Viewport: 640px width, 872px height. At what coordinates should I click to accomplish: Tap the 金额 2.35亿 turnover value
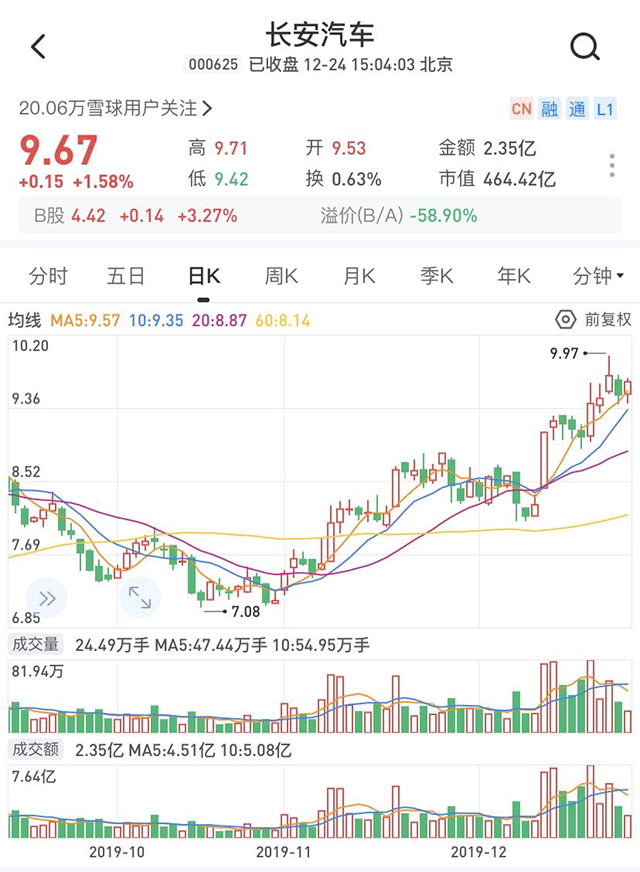click(x=487, y=148)
